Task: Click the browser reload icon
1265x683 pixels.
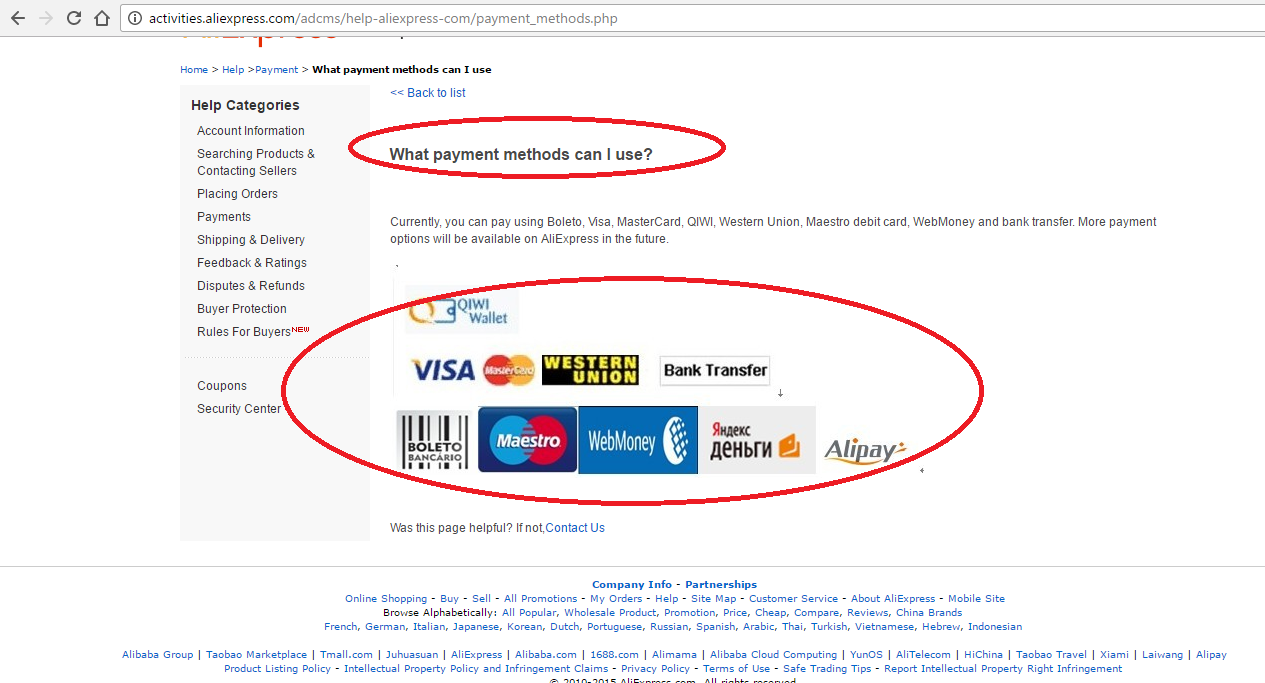Action: pyautogui.click(x=74, y=18)
